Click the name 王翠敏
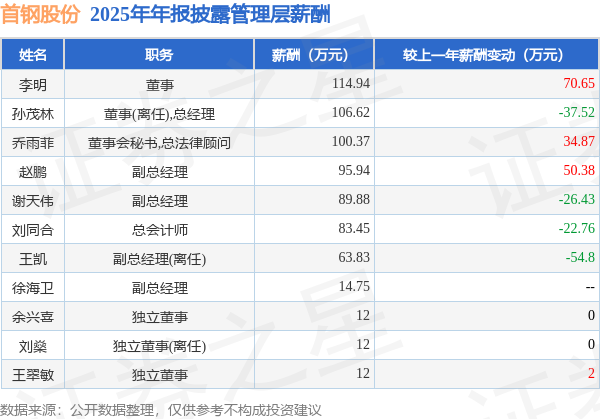The width and height of the screenshot is (600, 419). click(x=33, y=375)
